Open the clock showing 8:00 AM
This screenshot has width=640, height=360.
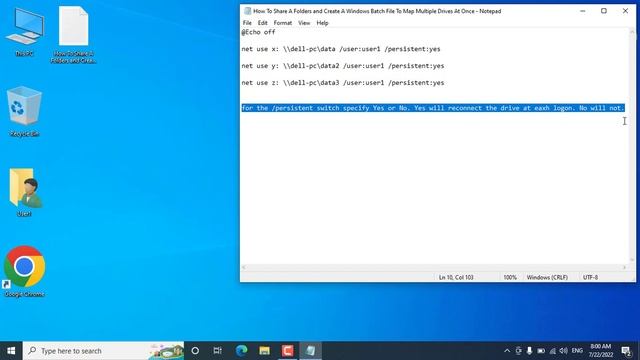coord(600,351)
